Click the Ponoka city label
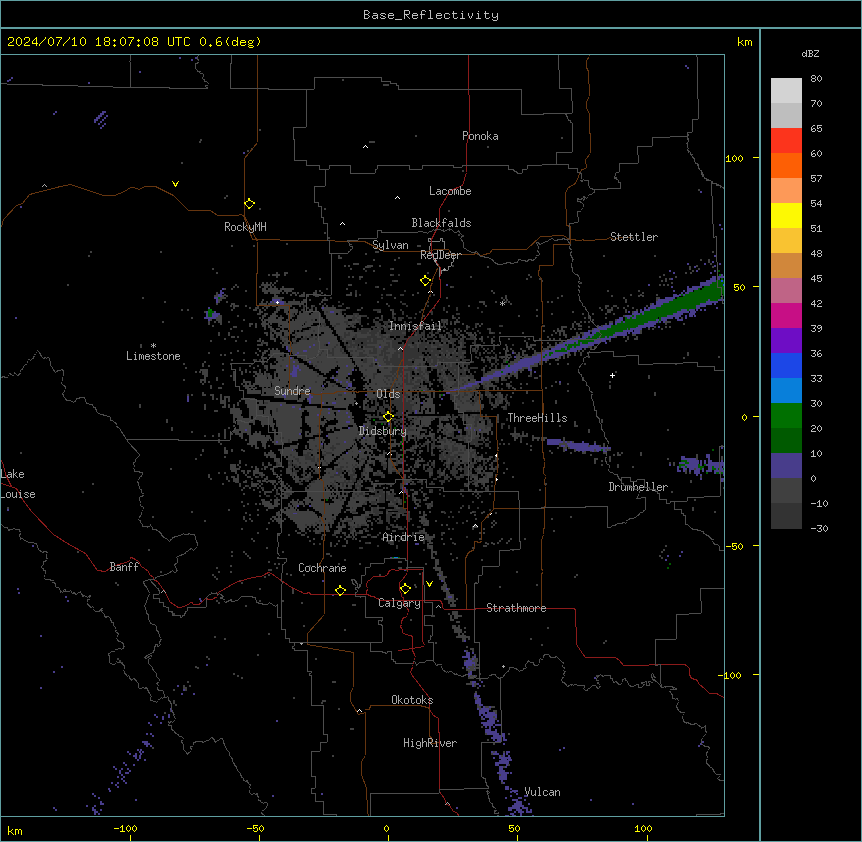 point(480,136)
